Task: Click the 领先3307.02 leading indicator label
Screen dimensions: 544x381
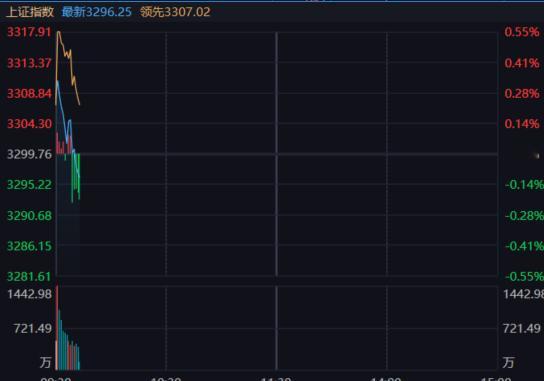Action: pyautogui.click(x=175, y=12)
